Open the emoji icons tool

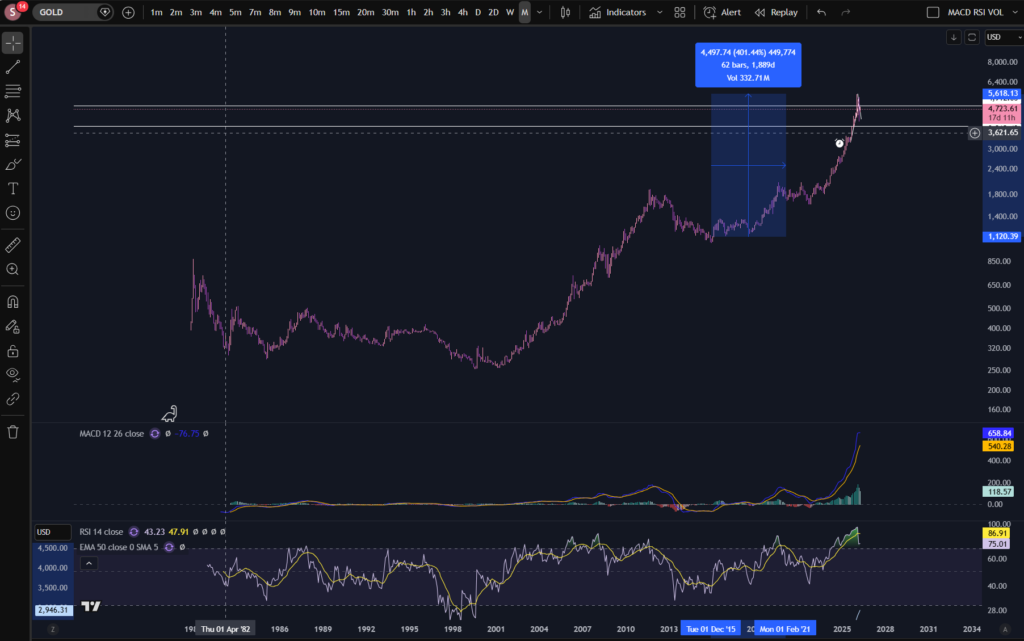tap(13, 213)
